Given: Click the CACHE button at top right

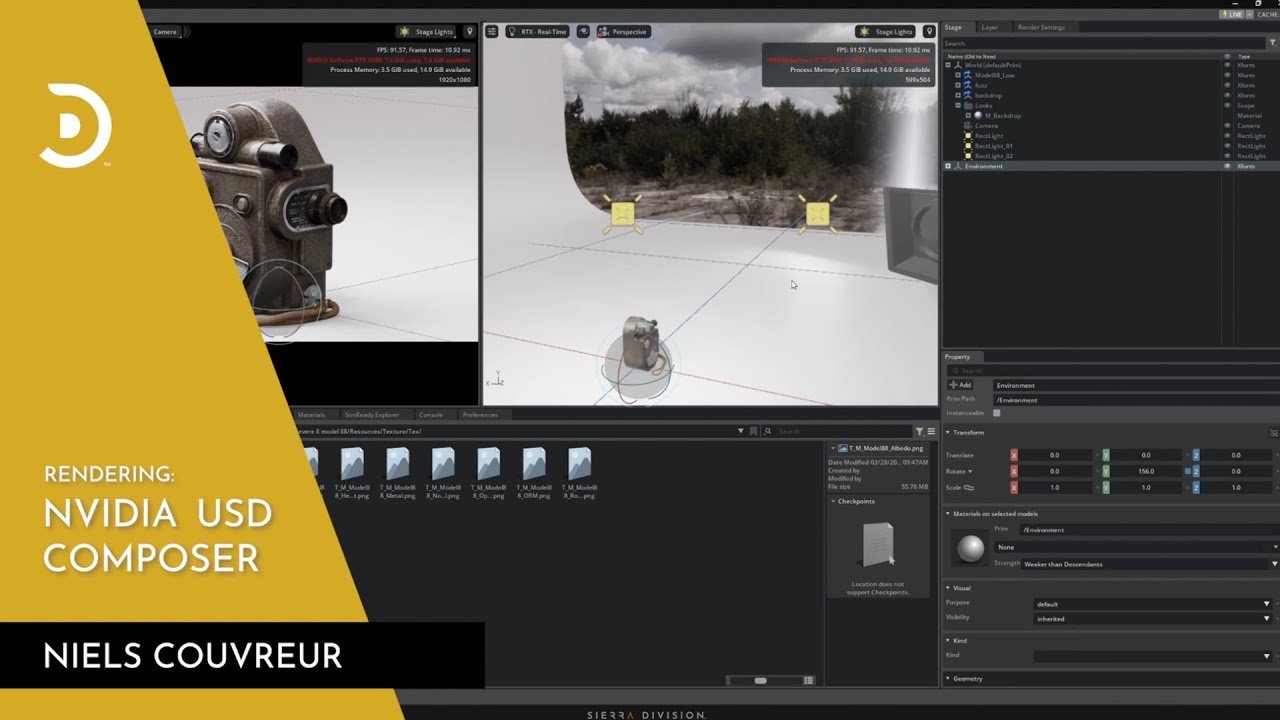Looking at the screenshot, I should click(1266, 15).
